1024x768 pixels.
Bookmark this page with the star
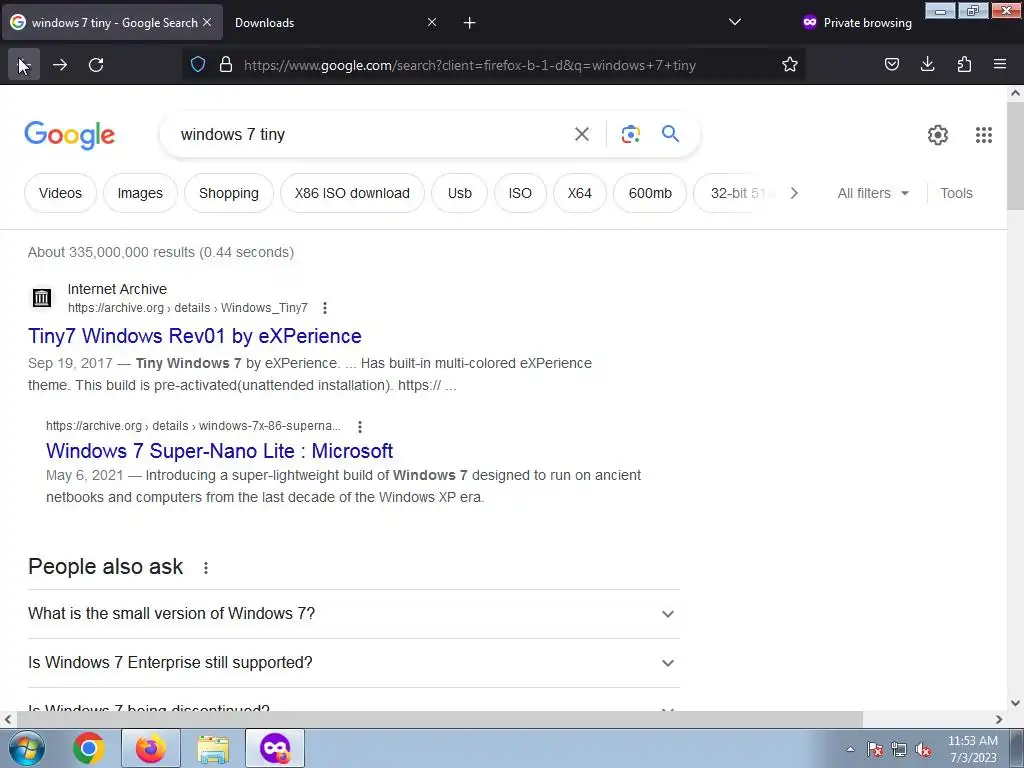point(790,65)
